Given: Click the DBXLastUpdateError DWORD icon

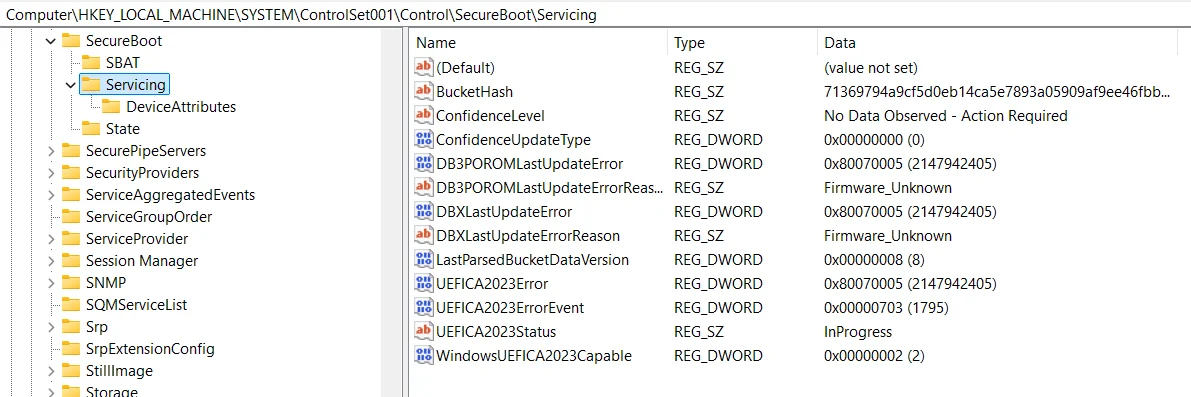Looking at the screenshot, I should (x=423, y=212).
